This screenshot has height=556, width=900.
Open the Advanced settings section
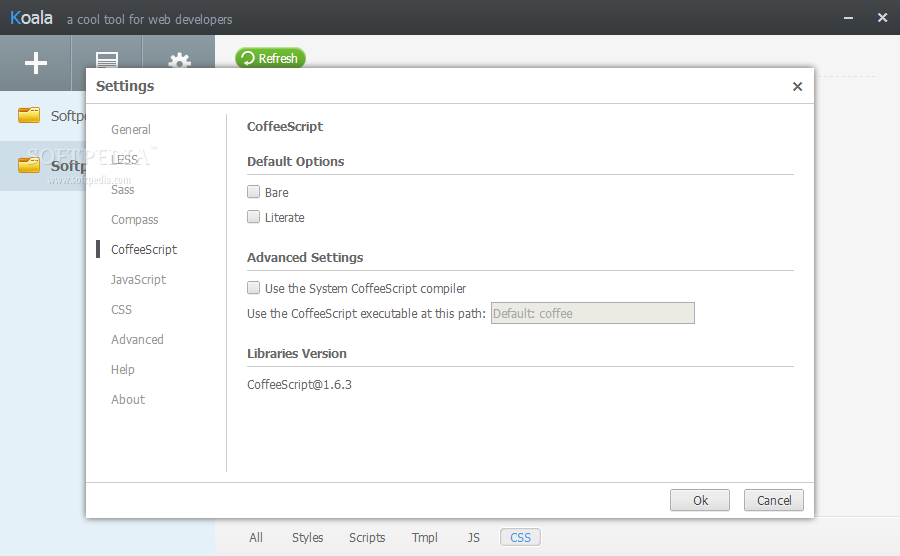137,340
